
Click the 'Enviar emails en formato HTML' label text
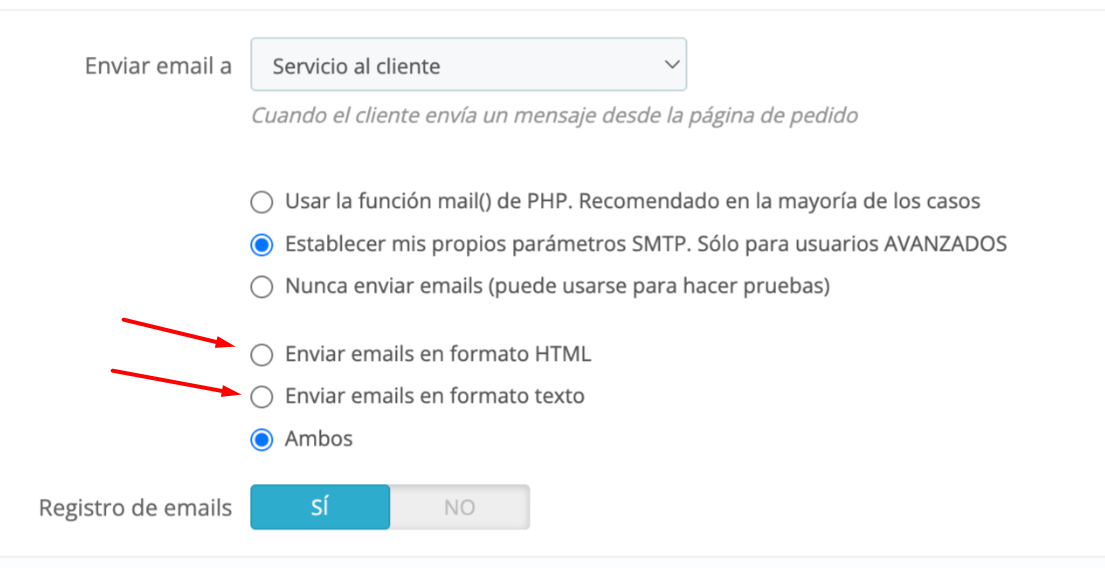(x=438, y=354)
